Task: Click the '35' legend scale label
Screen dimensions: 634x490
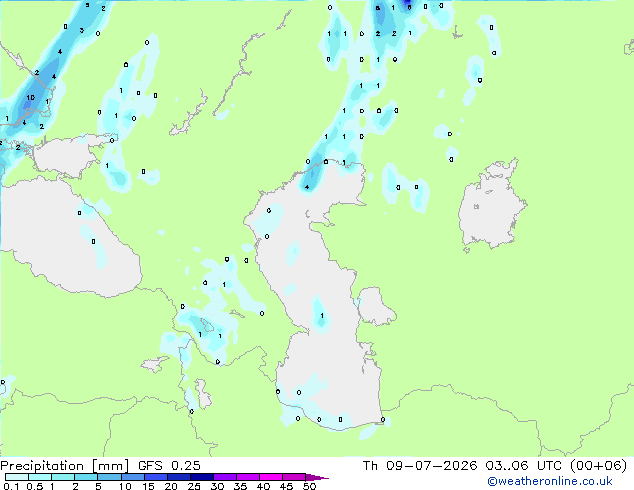Action: point(240,486)
